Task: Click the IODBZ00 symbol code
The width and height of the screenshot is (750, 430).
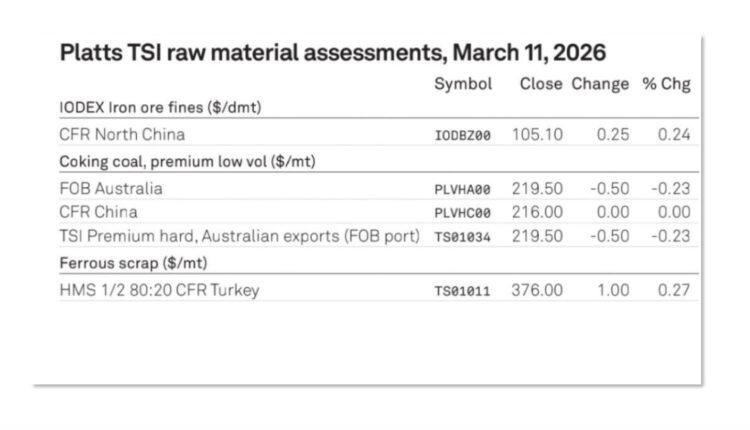Action: pyautogui.click(x=463, y=136)
